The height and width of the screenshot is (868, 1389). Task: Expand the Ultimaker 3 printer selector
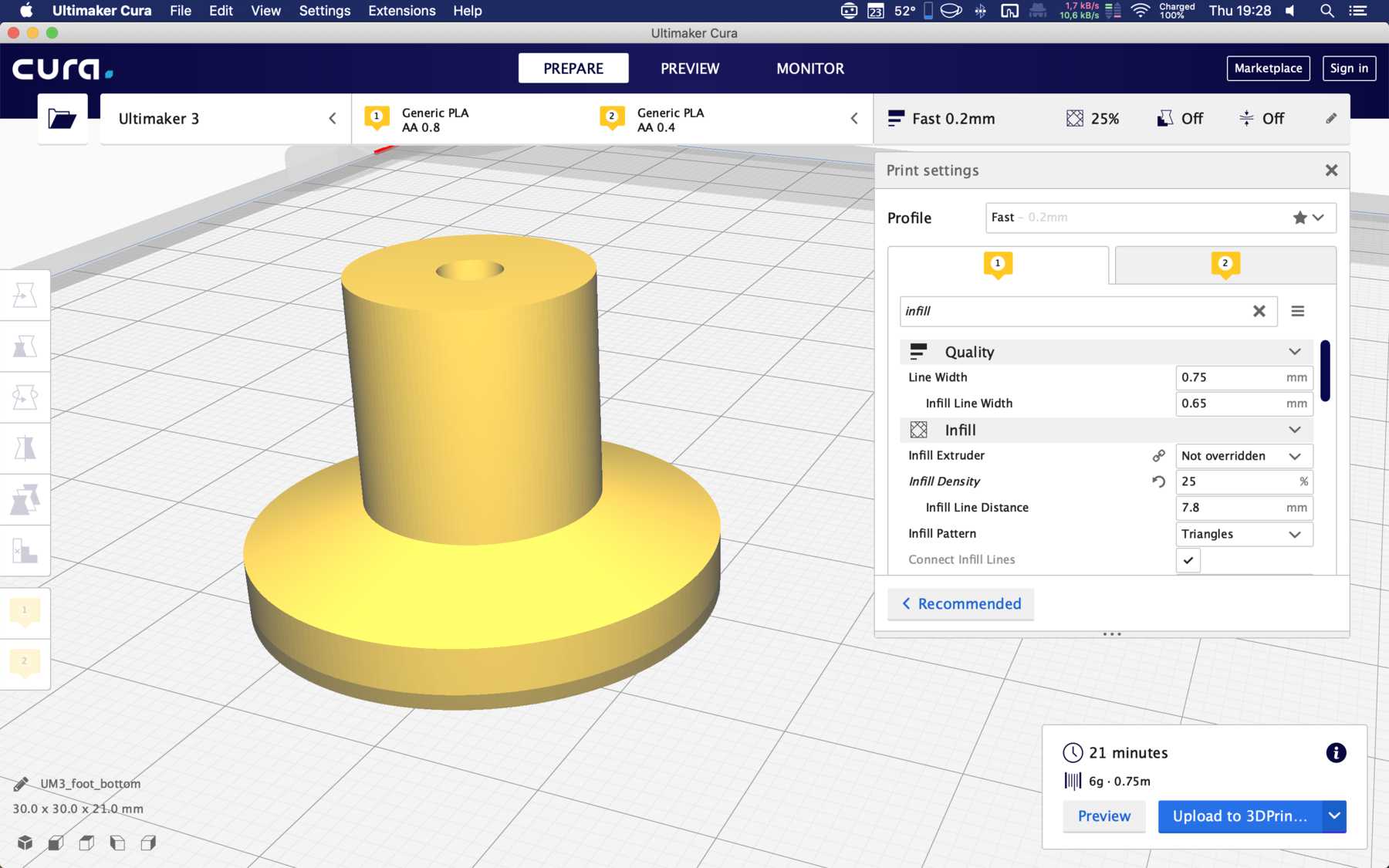tap(225, 119)
